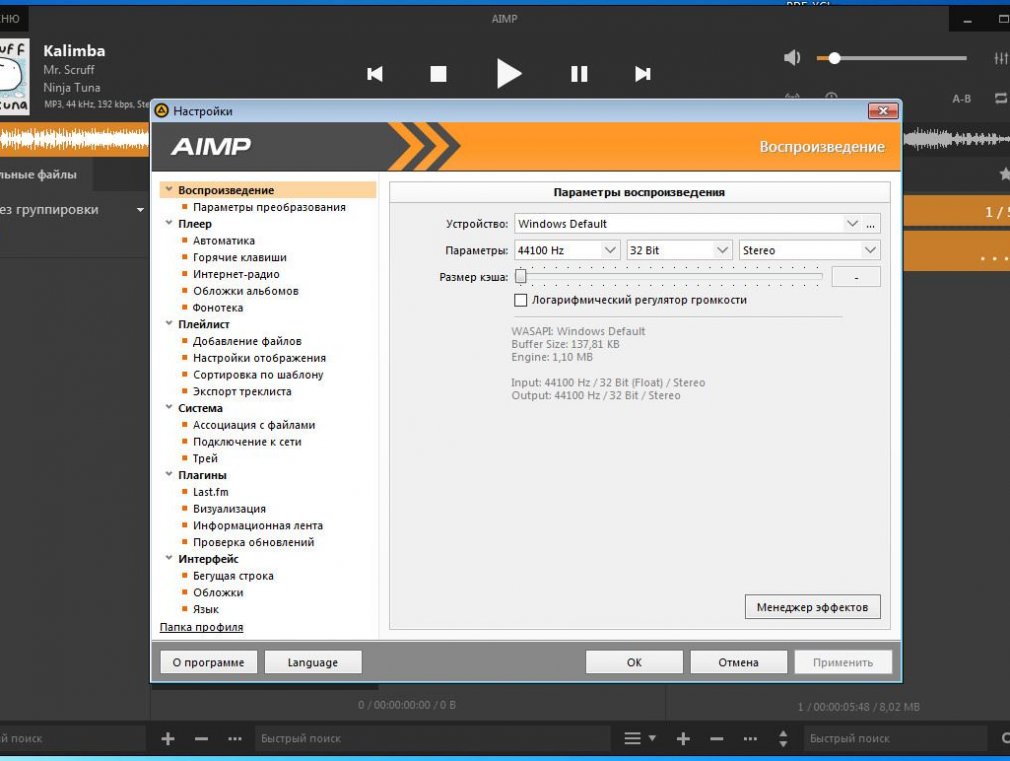This screenshot has height=761, width=1010.
Task: Open Бегущая строка settings page
Action: [x=233, y=575]
